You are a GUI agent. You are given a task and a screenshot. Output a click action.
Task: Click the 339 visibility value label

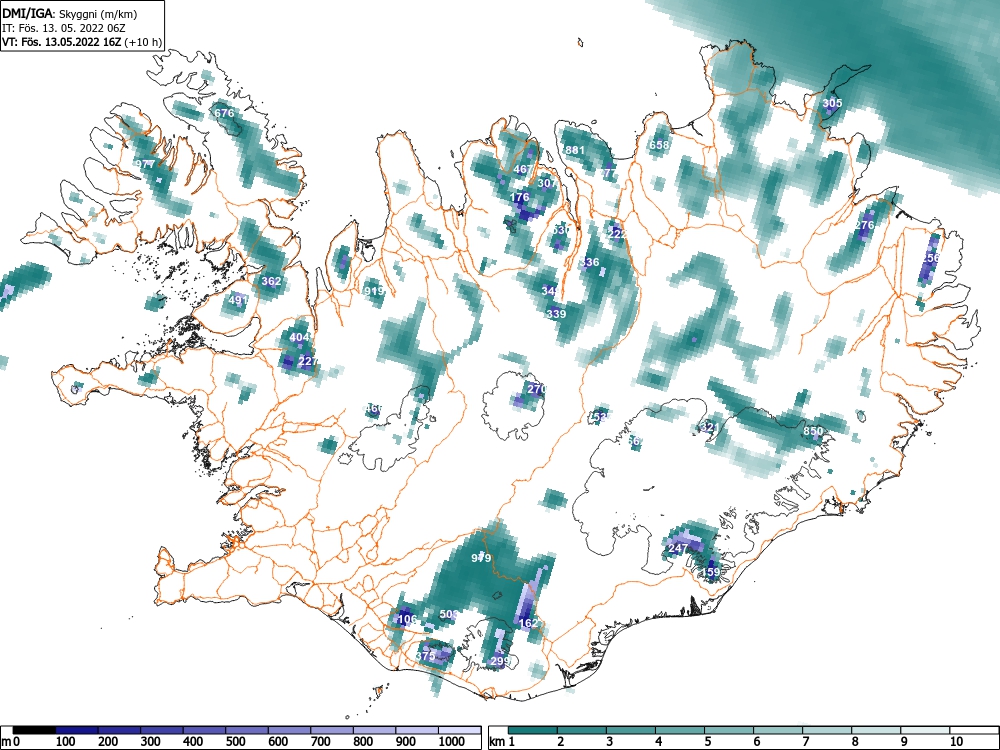click(556, 314)
